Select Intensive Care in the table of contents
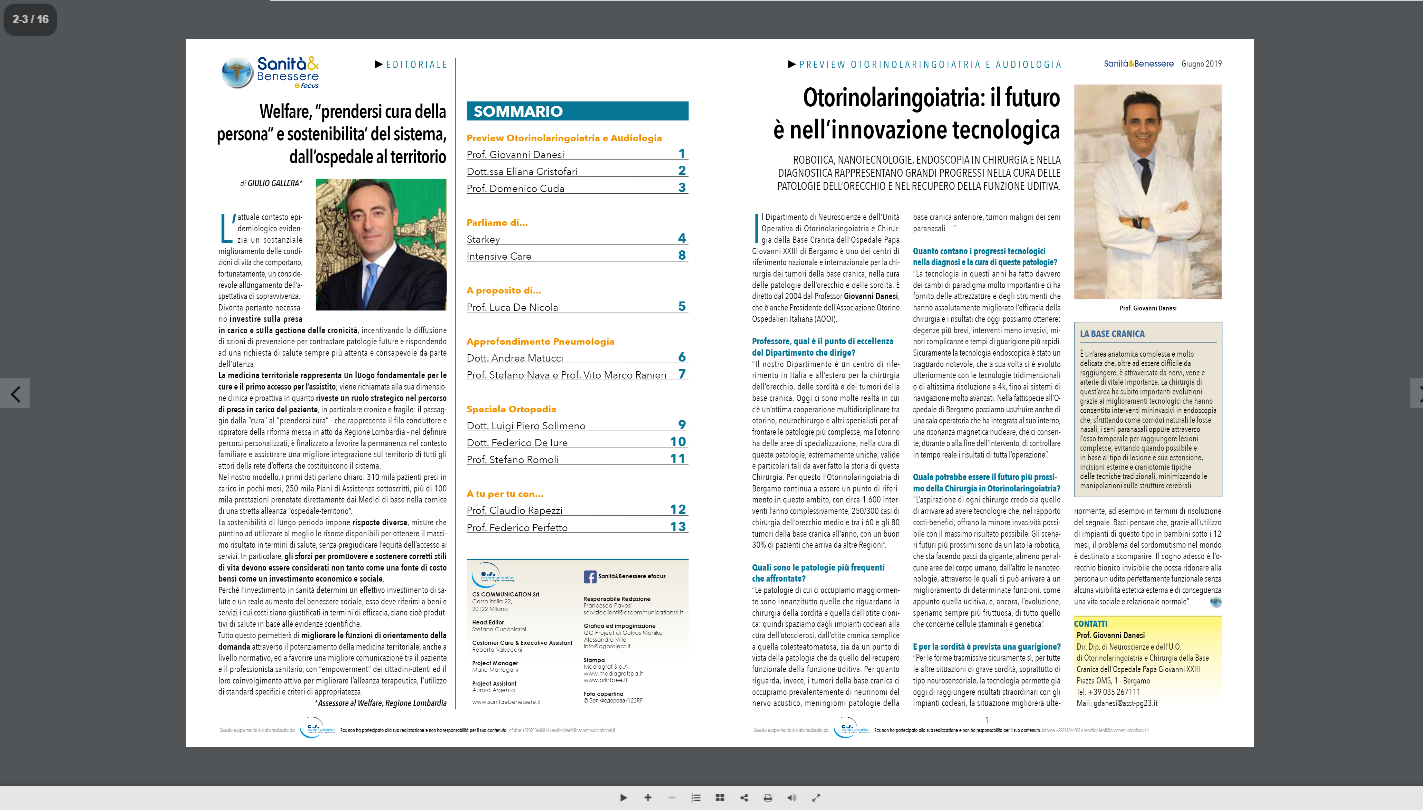This screenshot has width=1423, height=810. tap(499, 255)
